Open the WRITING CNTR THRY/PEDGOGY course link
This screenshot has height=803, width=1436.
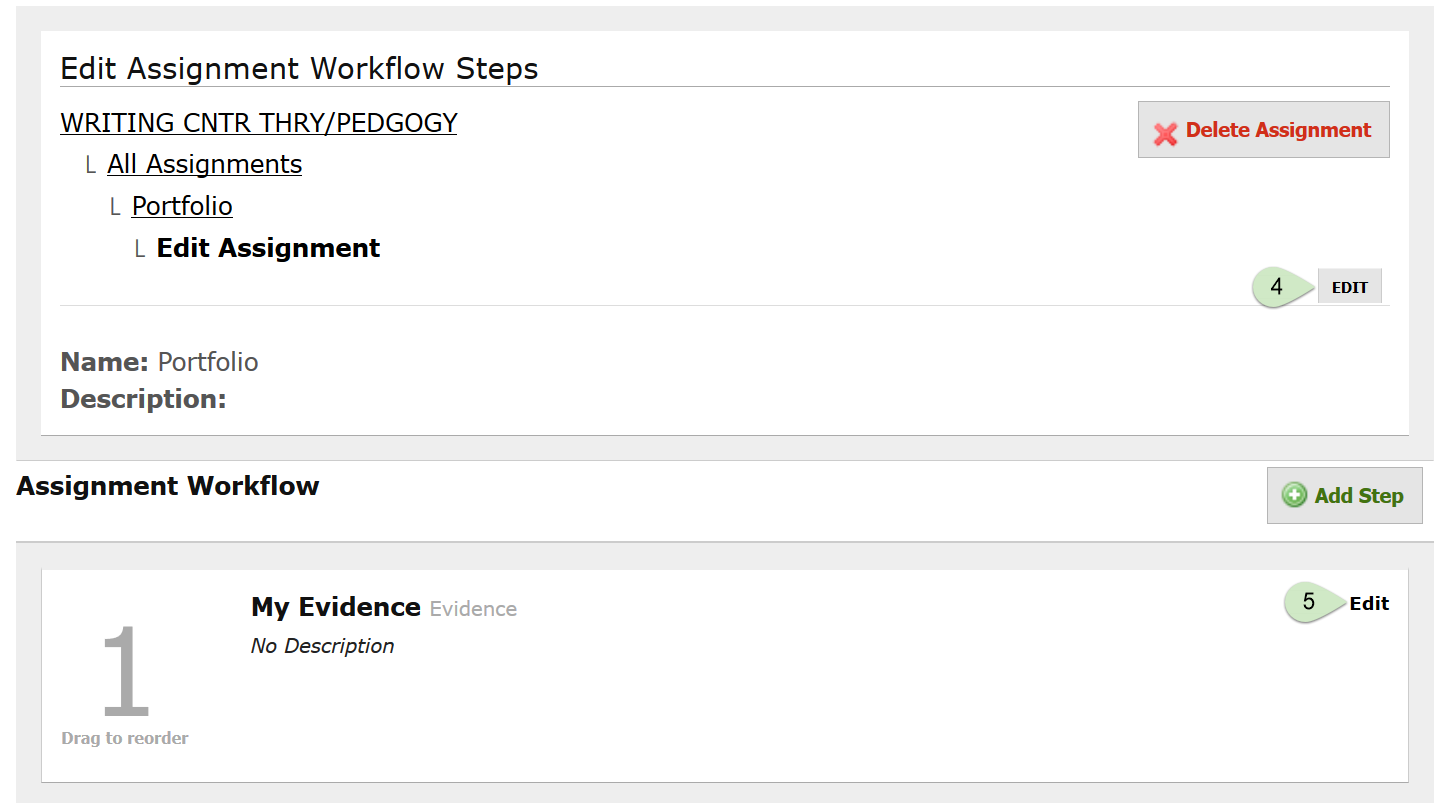click(259, 123)
